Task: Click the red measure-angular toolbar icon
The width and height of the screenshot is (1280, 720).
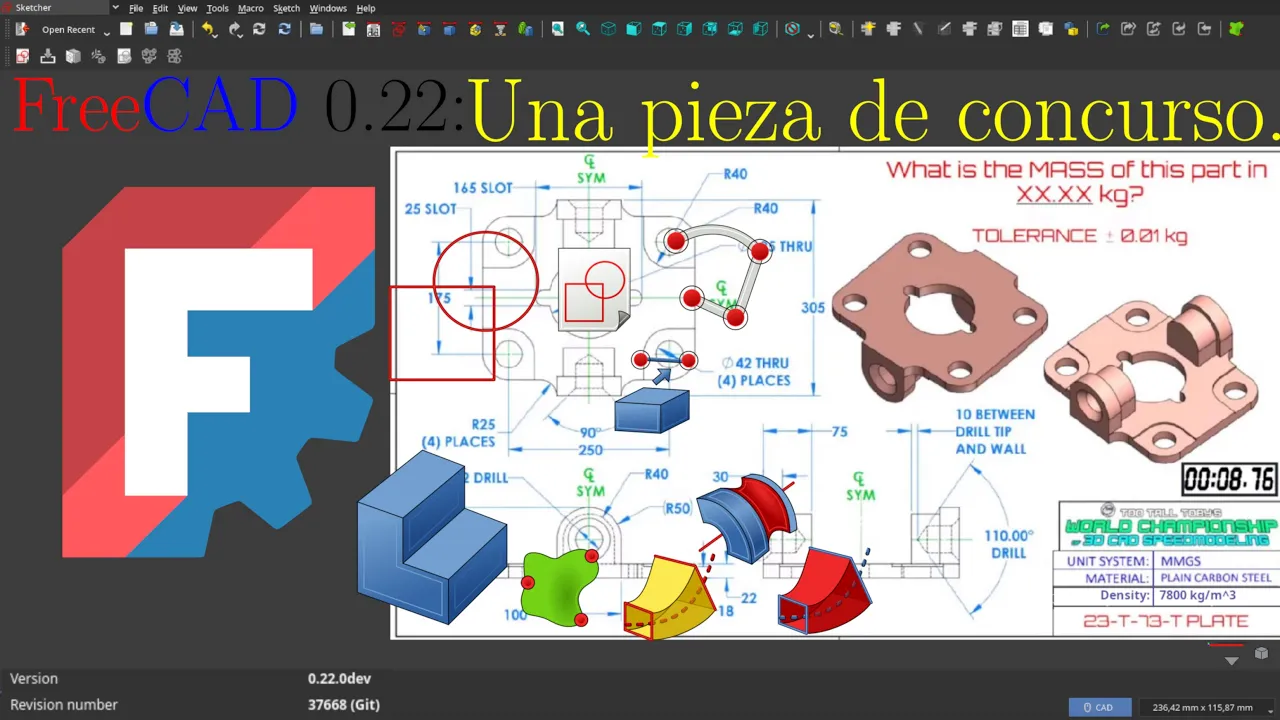Action: [x=399, y=30]
